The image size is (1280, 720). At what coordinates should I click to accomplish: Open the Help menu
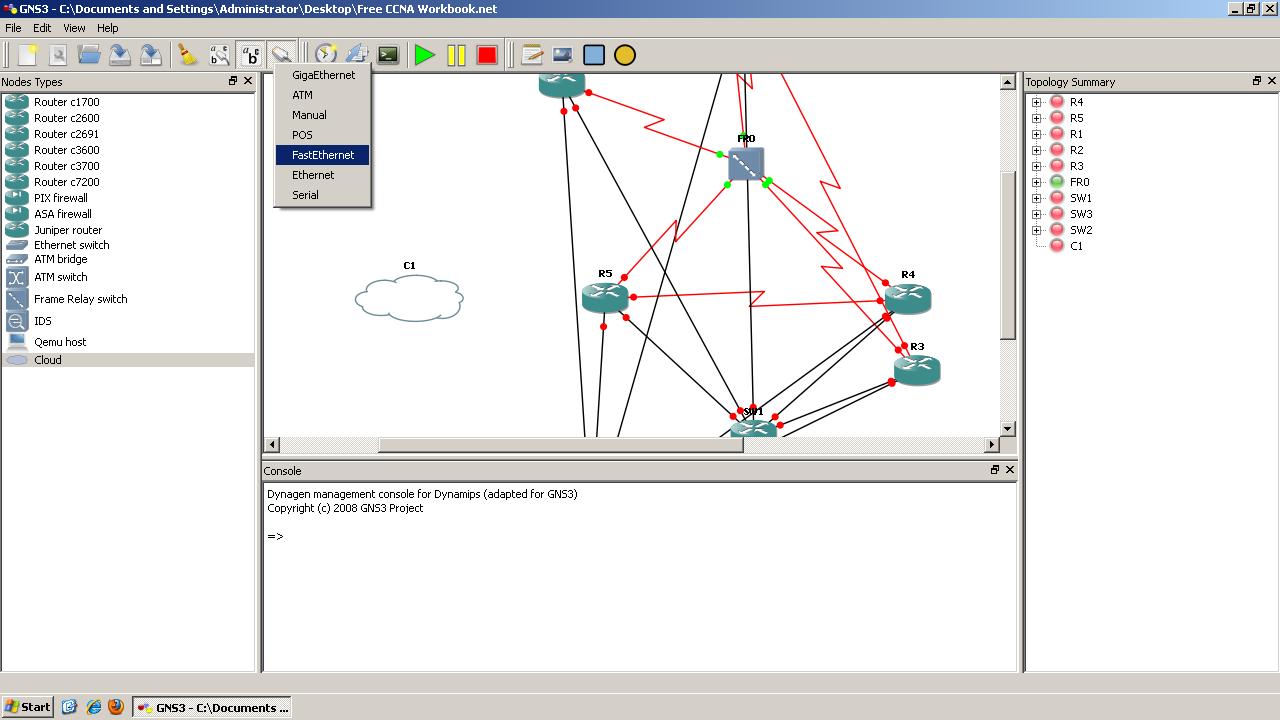[x=107, y=28]
